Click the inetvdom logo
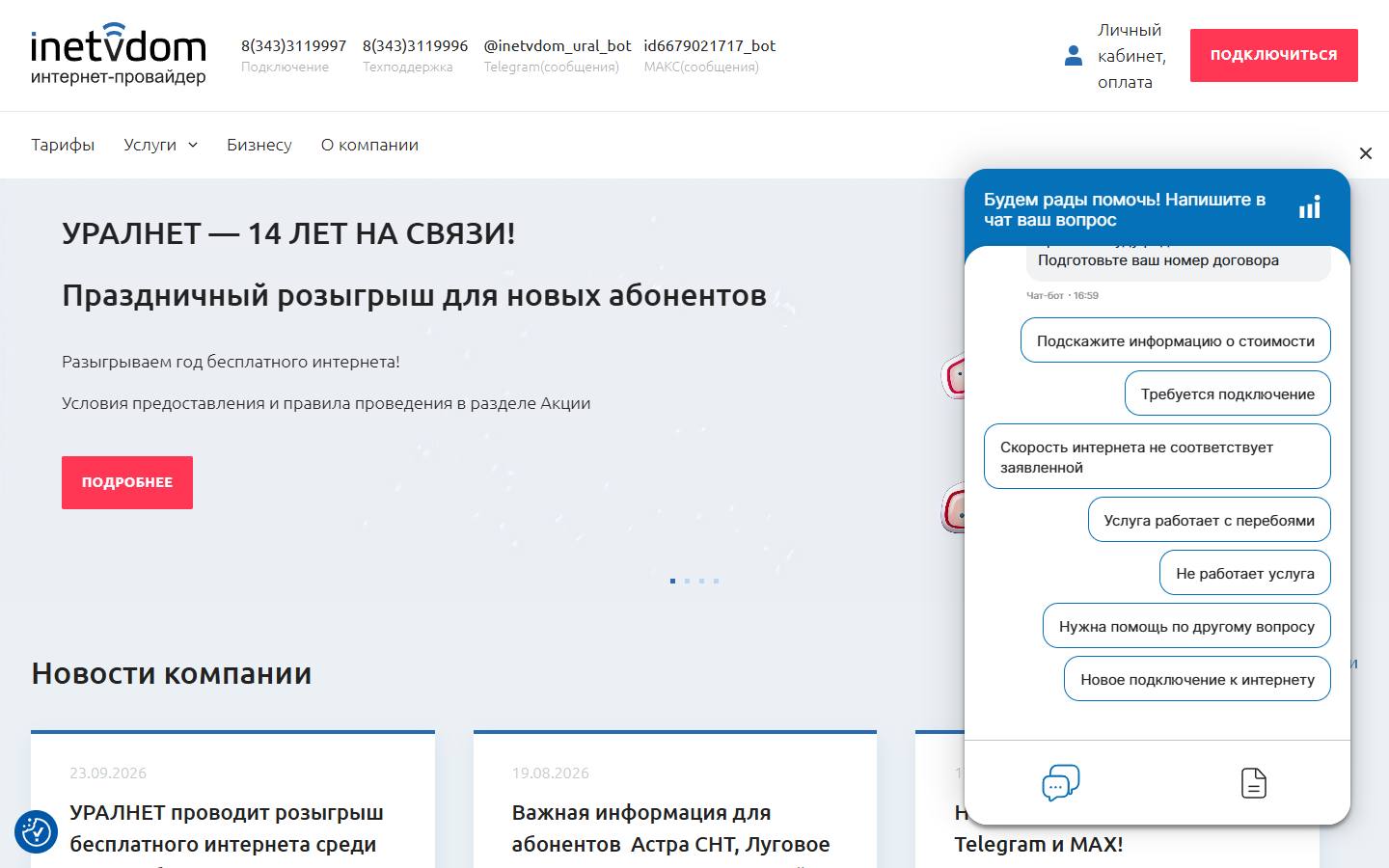1389x868 pixels. coord(119,54)
